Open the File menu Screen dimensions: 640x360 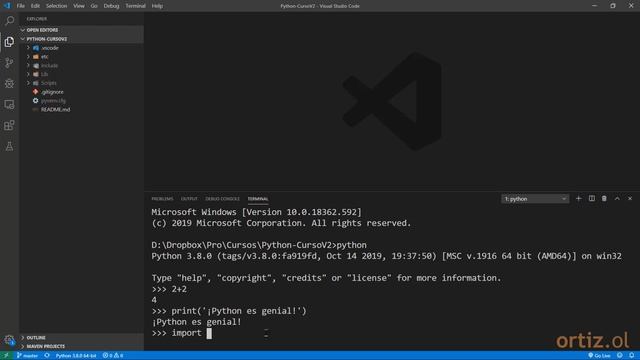[x=20, y=6]
